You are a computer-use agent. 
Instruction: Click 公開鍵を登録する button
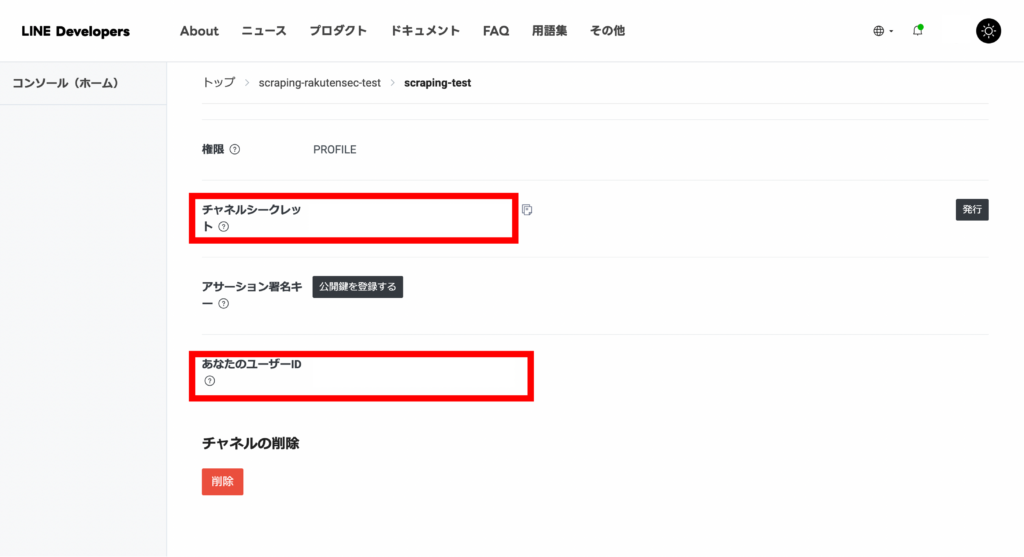coord(357,287)
